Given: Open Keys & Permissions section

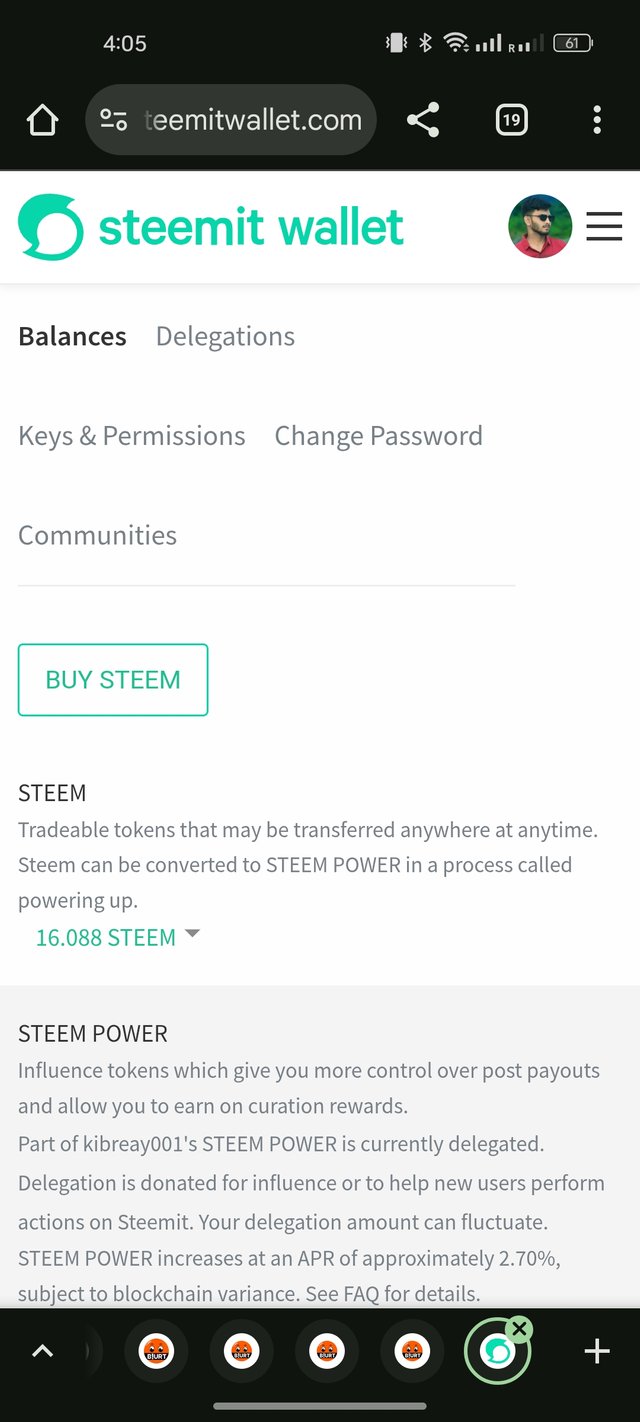Looking at the screenshot, I should pyautogui.click(x=132, y=436).
